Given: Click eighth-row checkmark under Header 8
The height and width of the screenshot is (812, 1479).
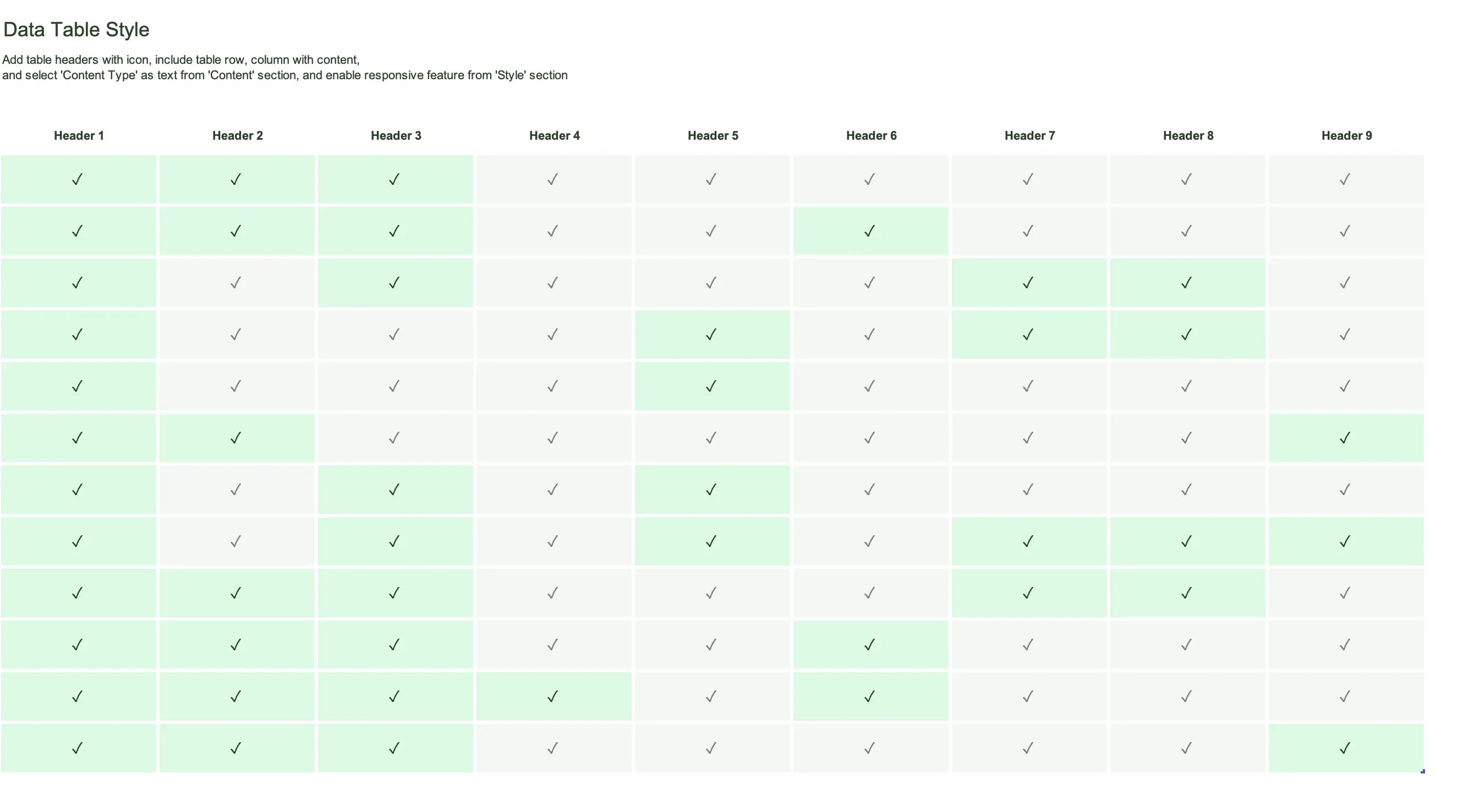Looking at the screenshot, I should [1187, 541].
